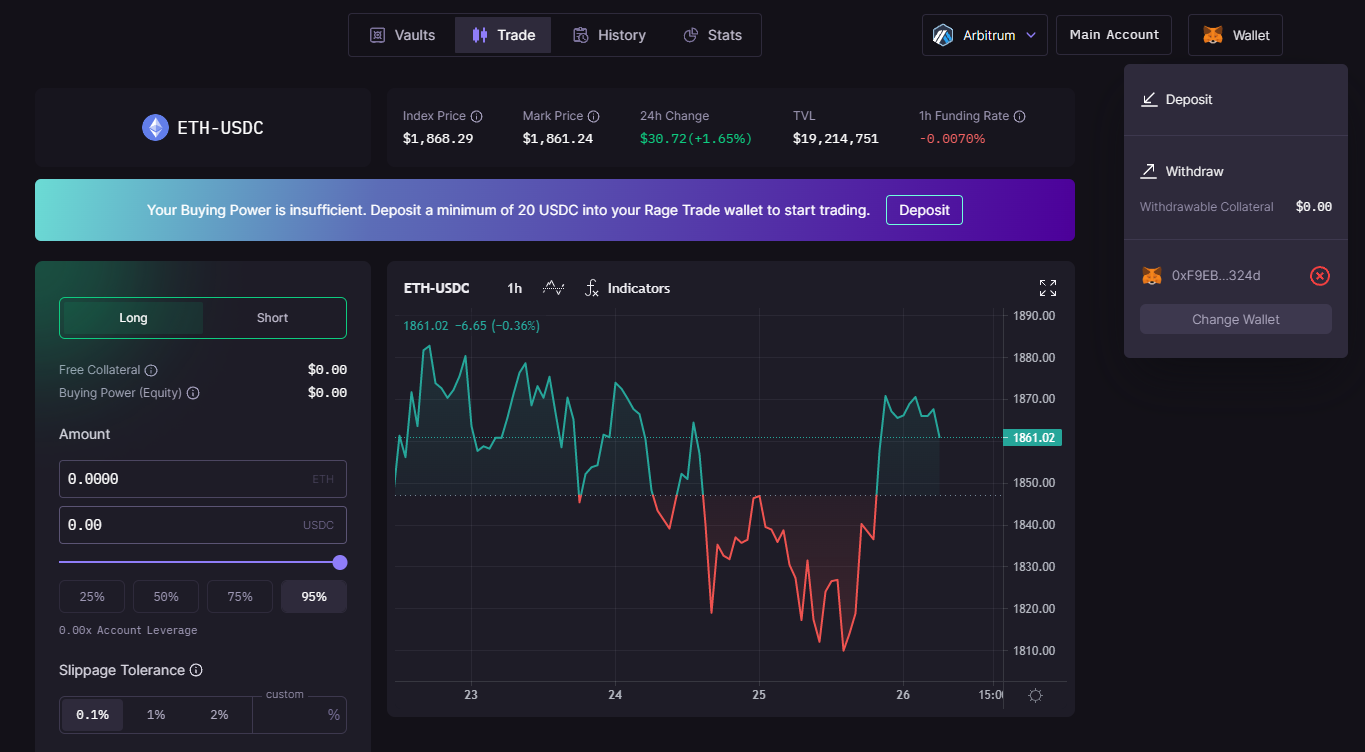
Task: Click the Change Wallet button
Action: click(1236, 319)
